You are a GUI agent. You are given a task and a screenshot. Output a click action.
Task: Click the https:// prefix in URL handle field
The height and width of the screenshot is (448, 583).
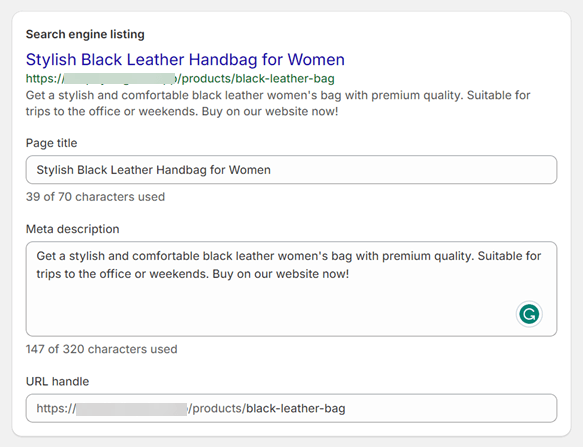coord(56,408)
